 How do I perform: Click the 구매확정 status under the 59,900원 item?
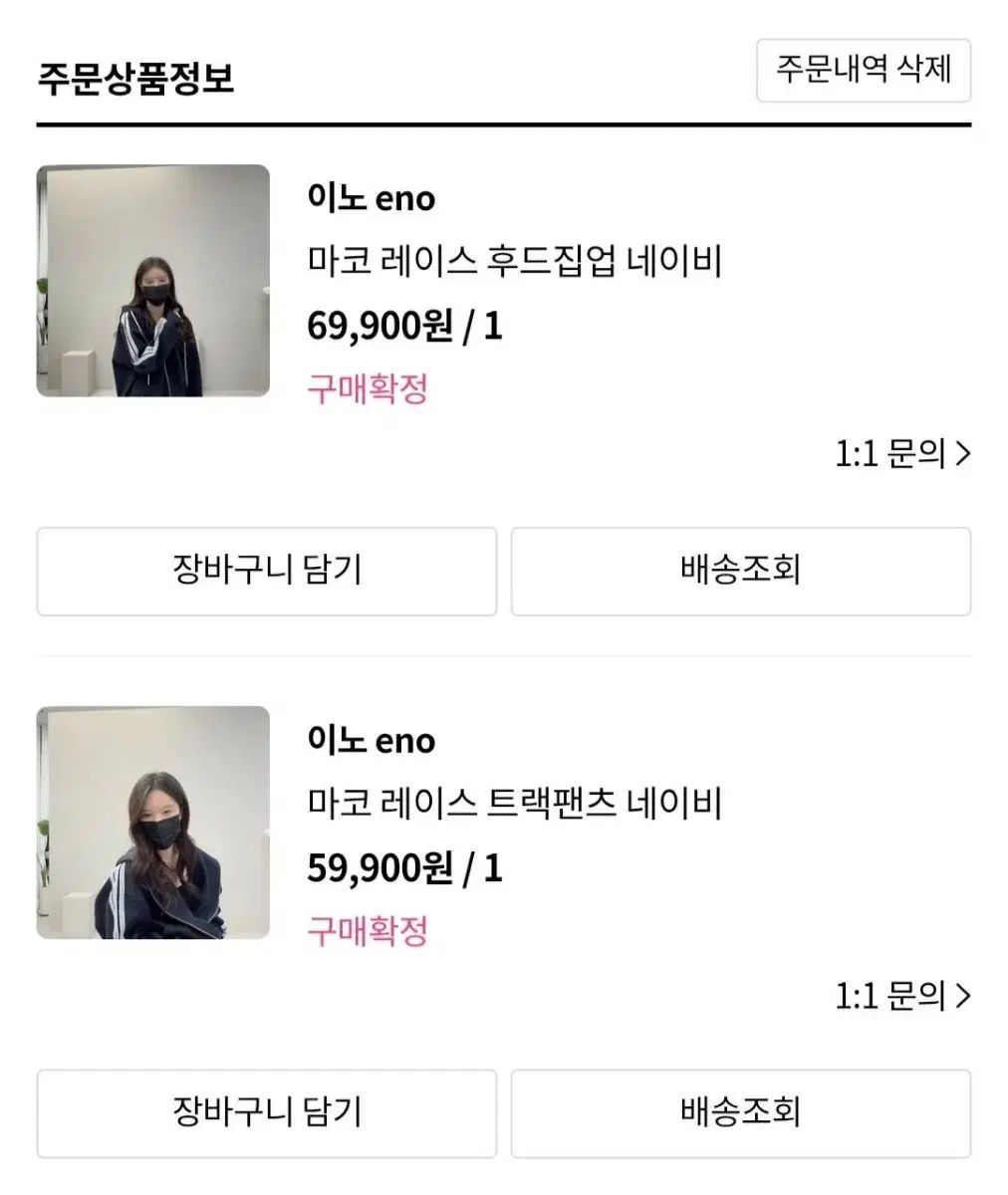367,930
